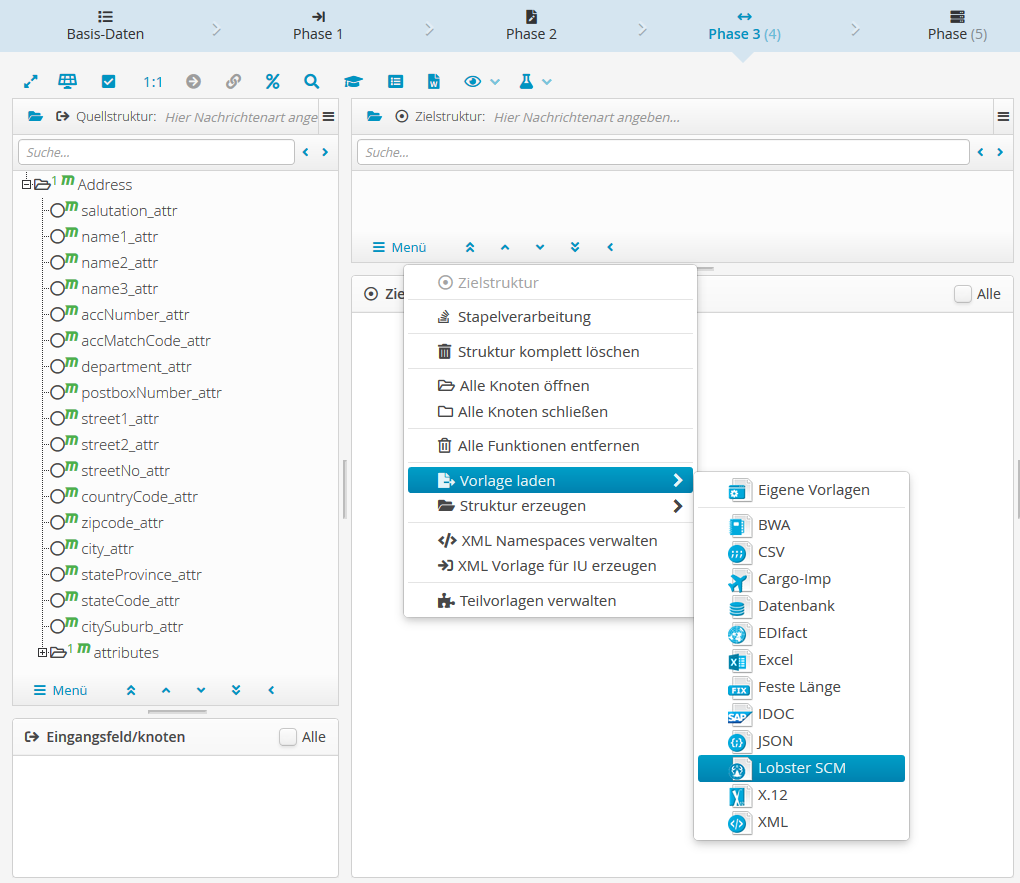Select the zipcode_attr tree item
This screenshot has width=1020, height=883.
[122, 523]
